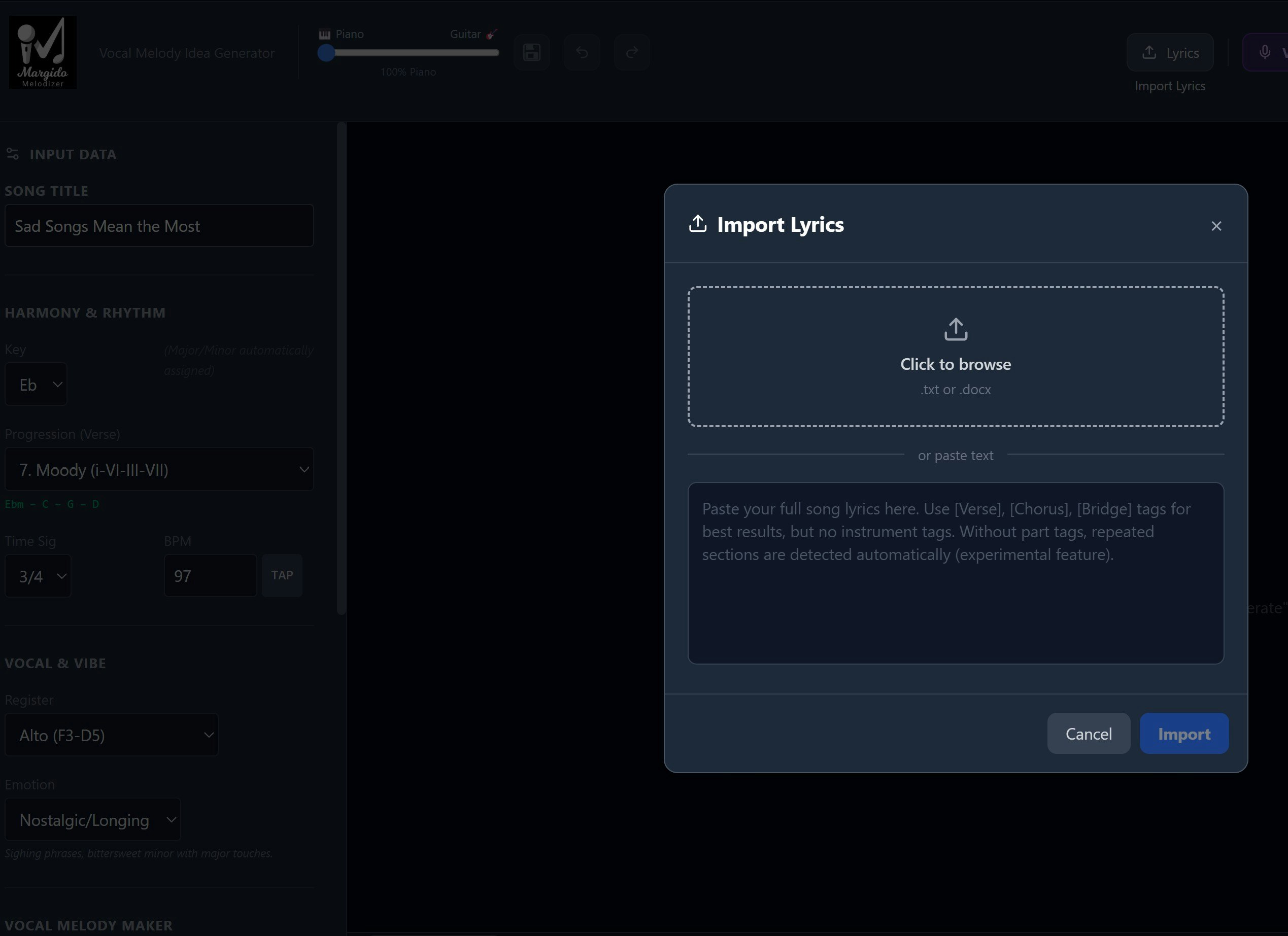The image size is (1288, 936).
Task: Click the paste lyrics text area
Action: click(955, 573)
